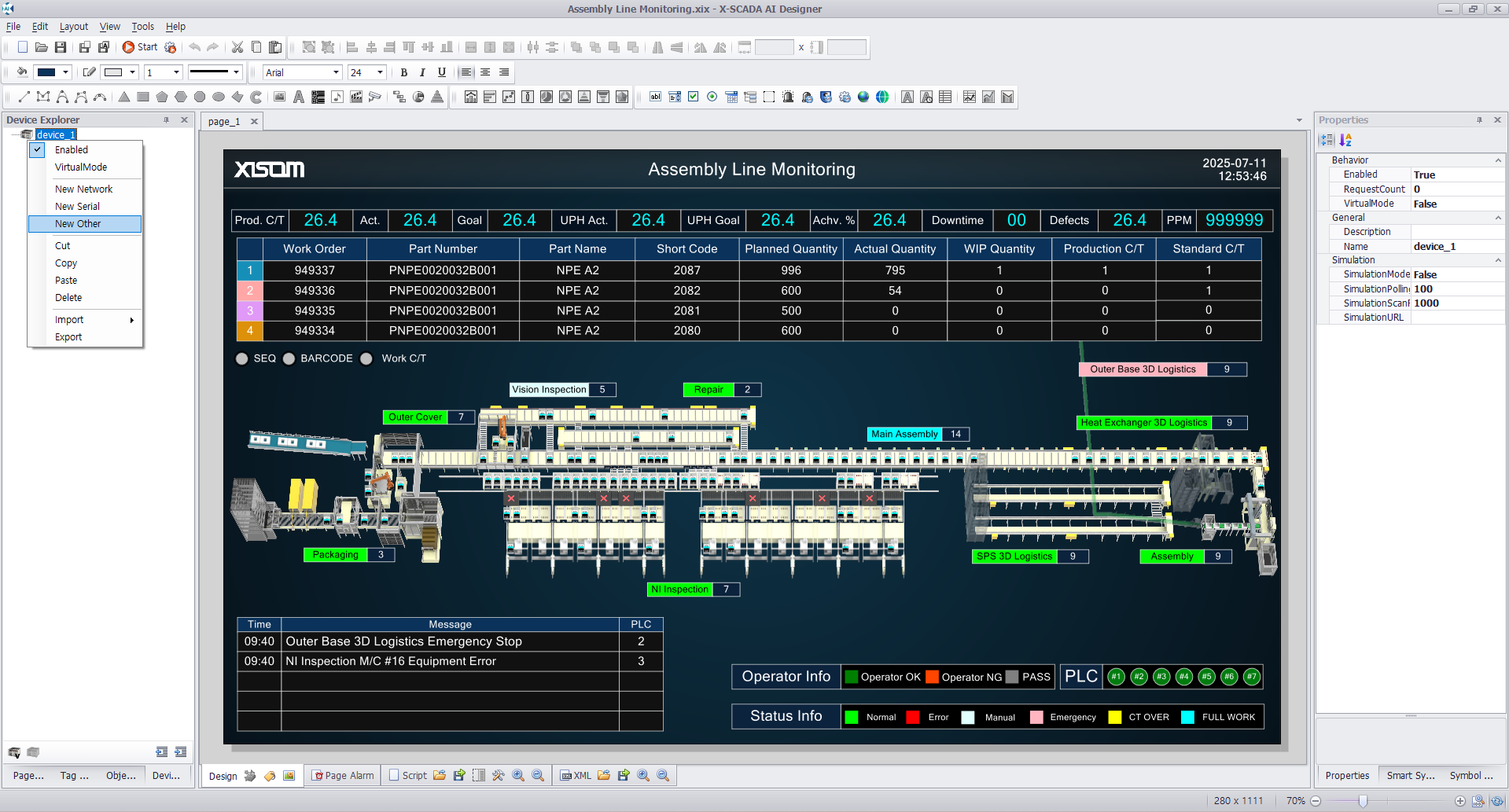Collapse the Simulation property group

[1497, 260]
